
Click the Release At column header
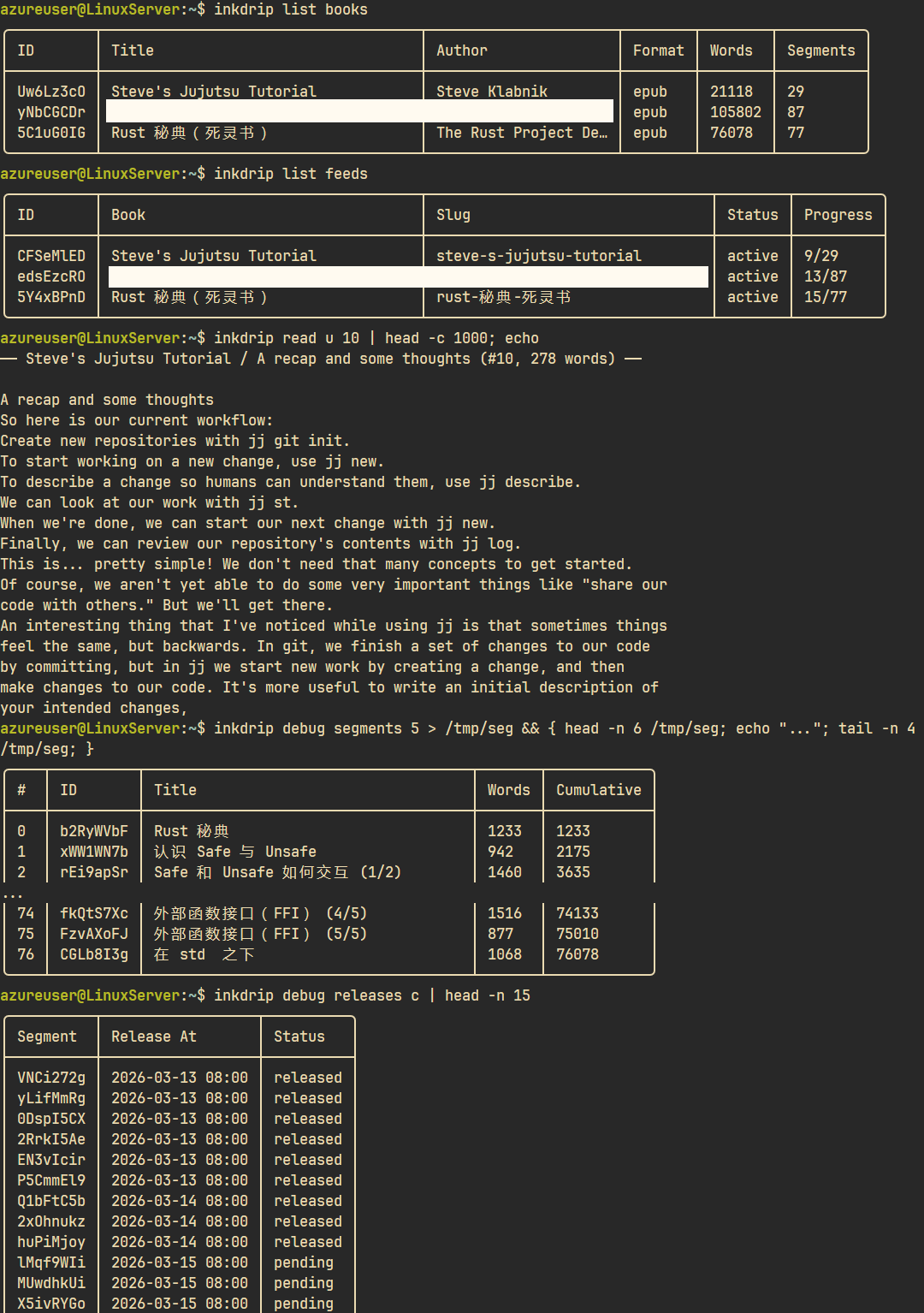154,1037
